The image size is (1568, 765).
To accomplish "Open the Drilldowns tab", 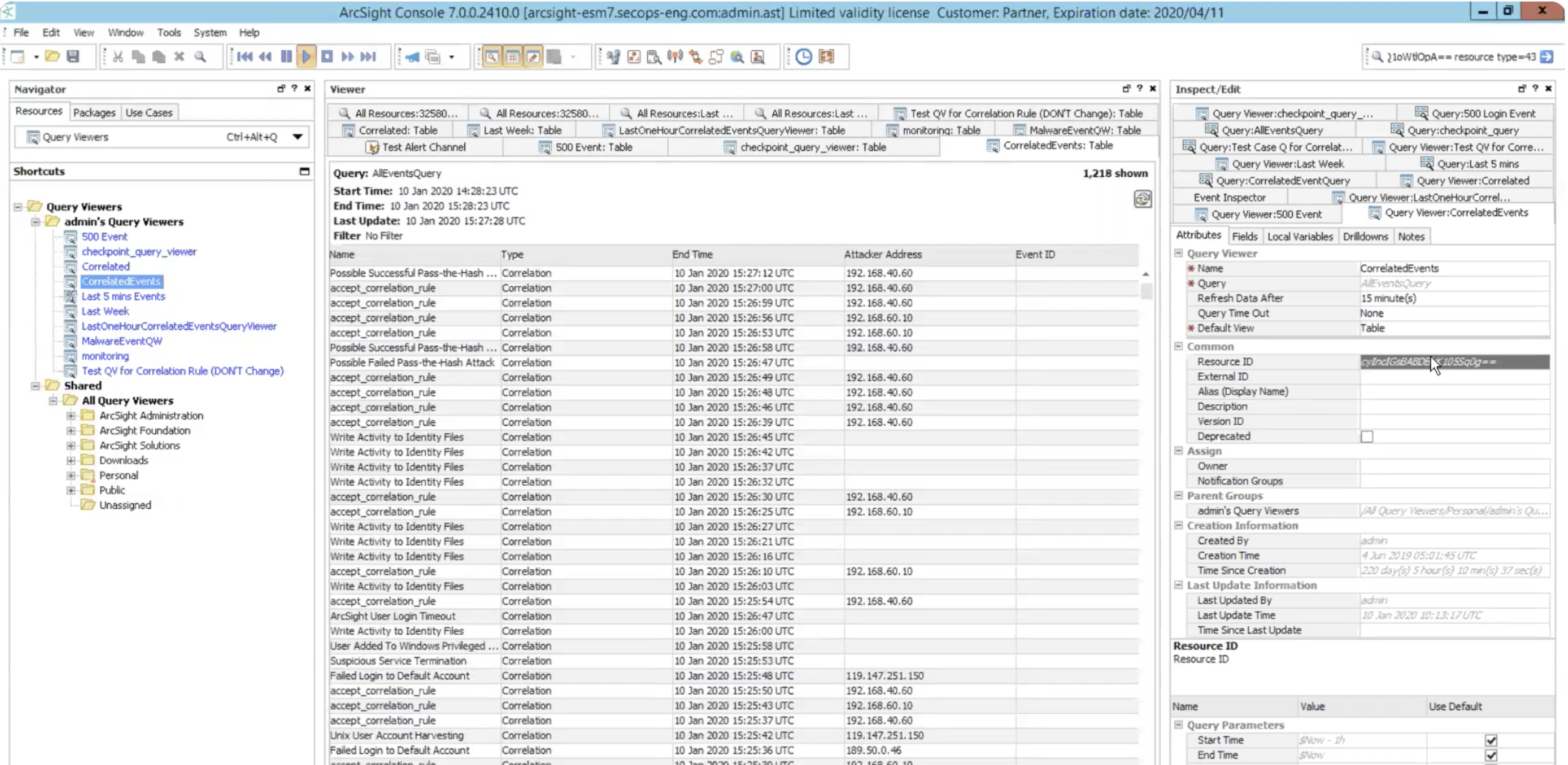I will 1365,236.
